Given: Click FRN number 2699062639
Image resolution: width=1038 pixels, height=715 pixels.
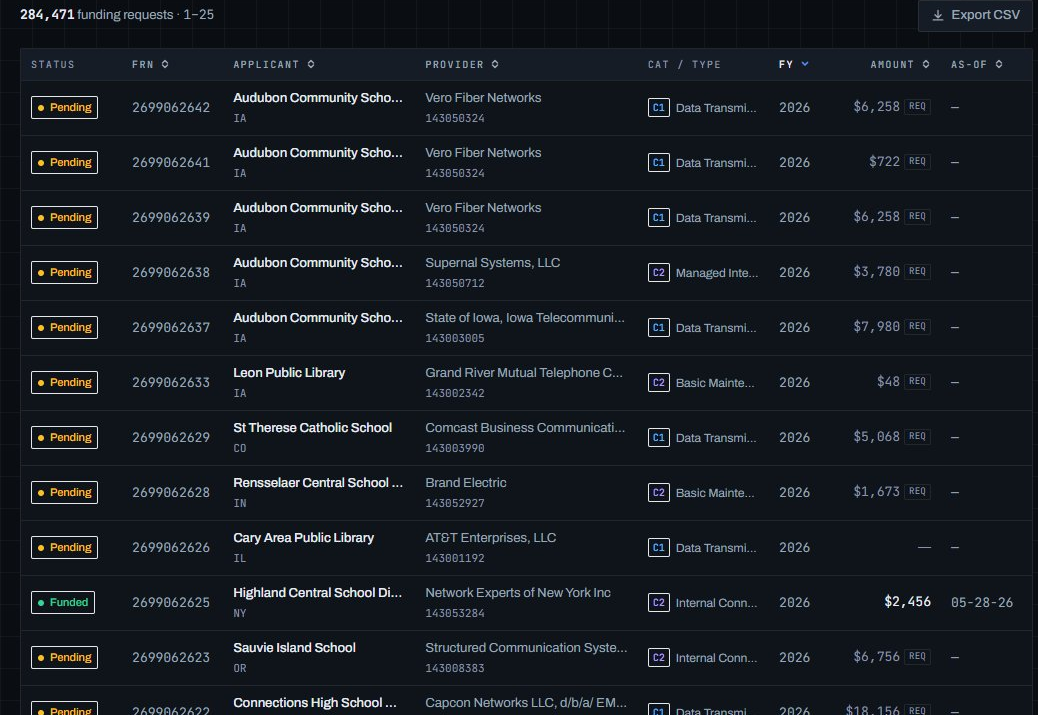Looking at the screenshot, I should click(171, 217).
